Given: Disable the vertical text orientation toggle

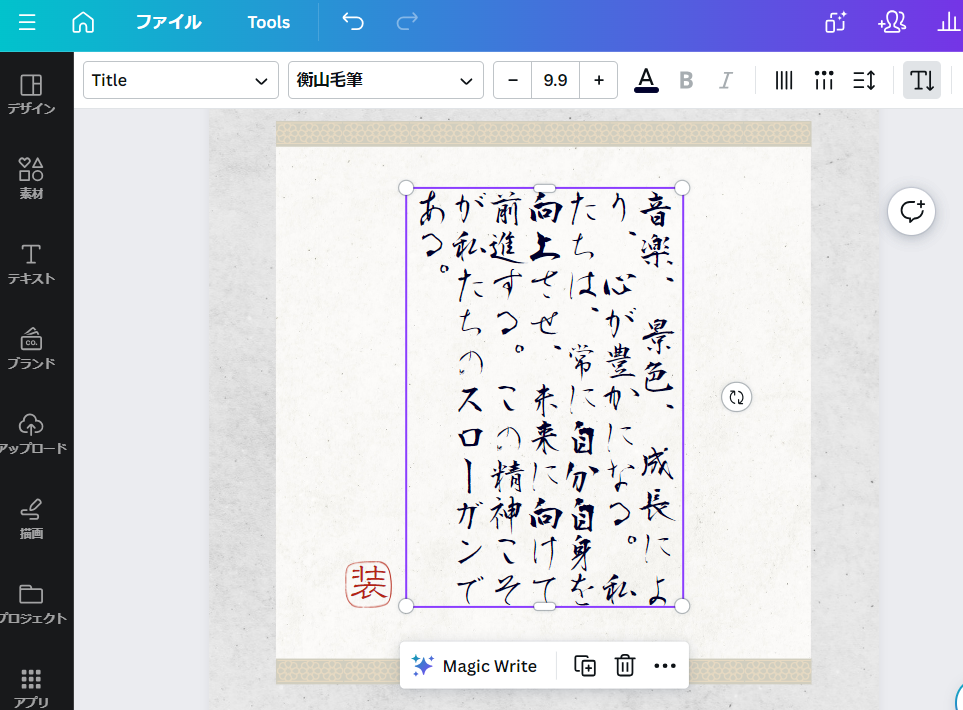Looking at the screenshot, I should coord(921,80).
